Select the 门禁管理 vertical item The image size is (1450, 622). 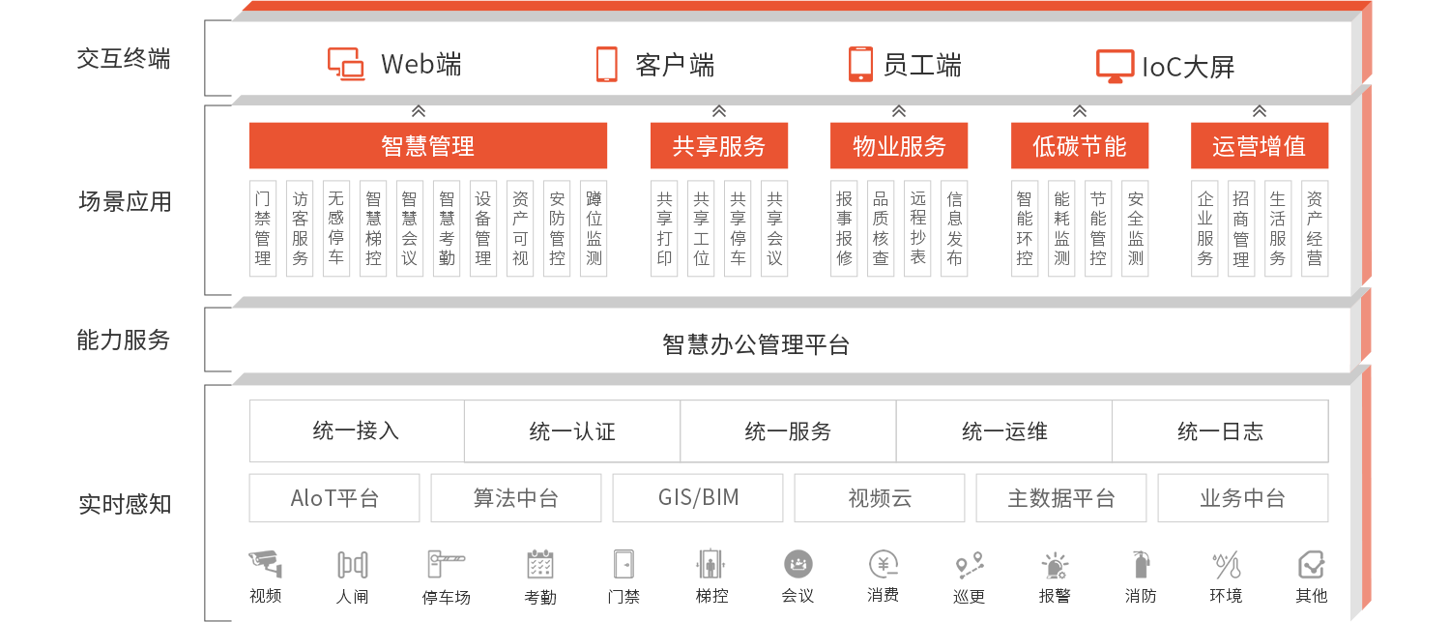coord(263,228)
